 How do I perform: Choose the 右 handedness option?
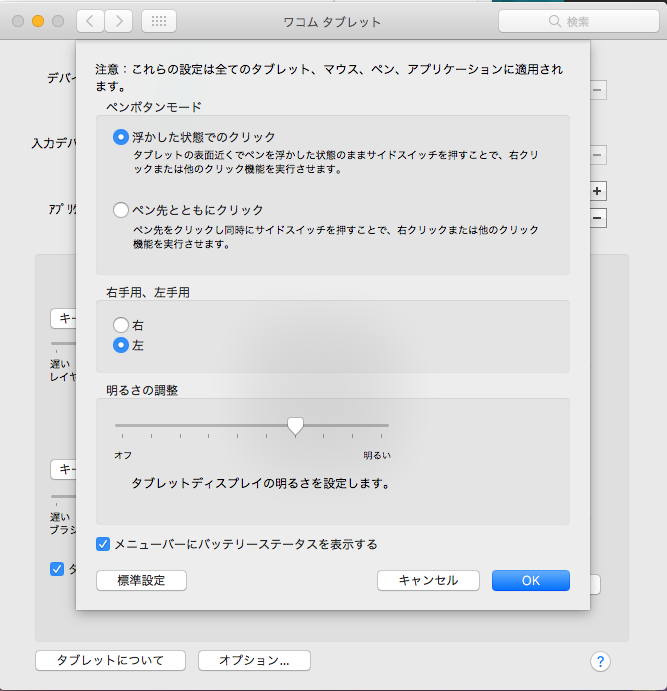coord(121,325)
